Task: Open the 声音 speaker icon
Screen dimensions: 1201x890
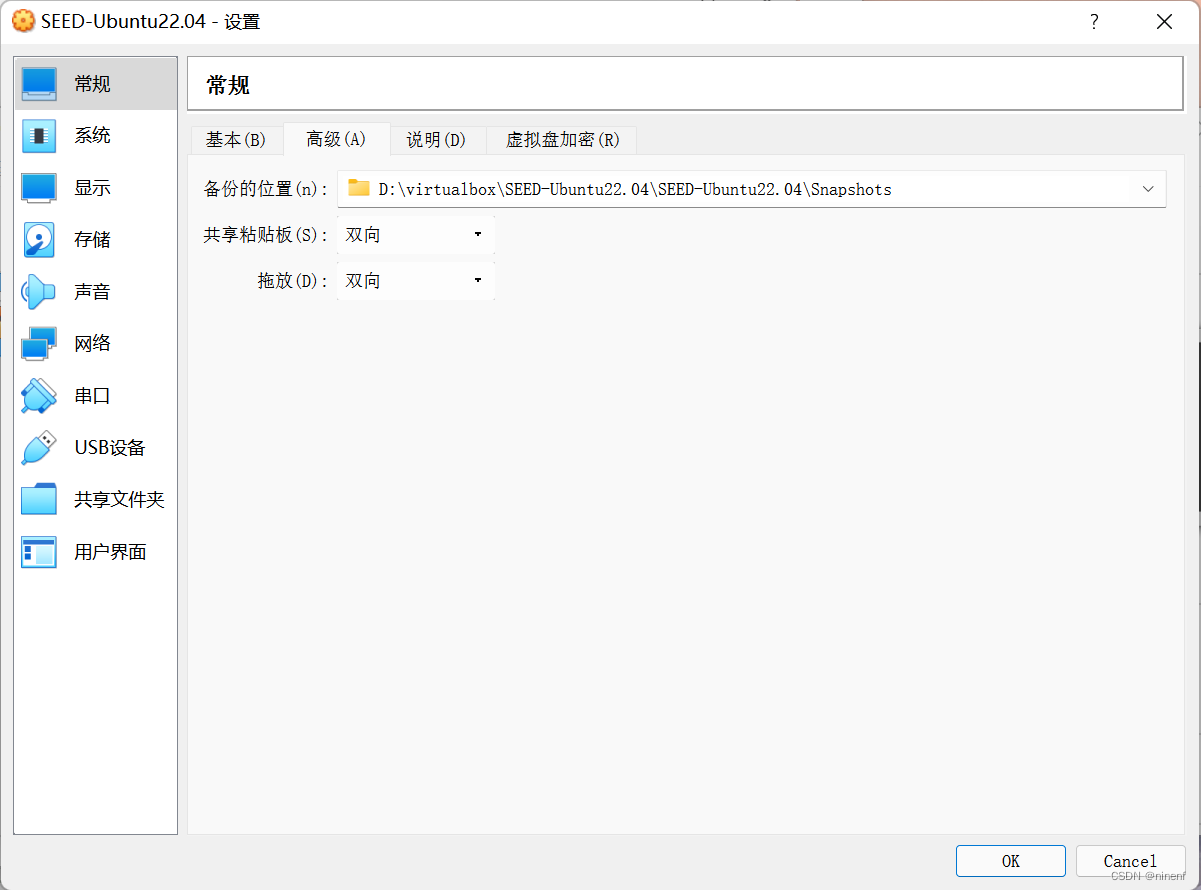Action: [x=39, y=292]
